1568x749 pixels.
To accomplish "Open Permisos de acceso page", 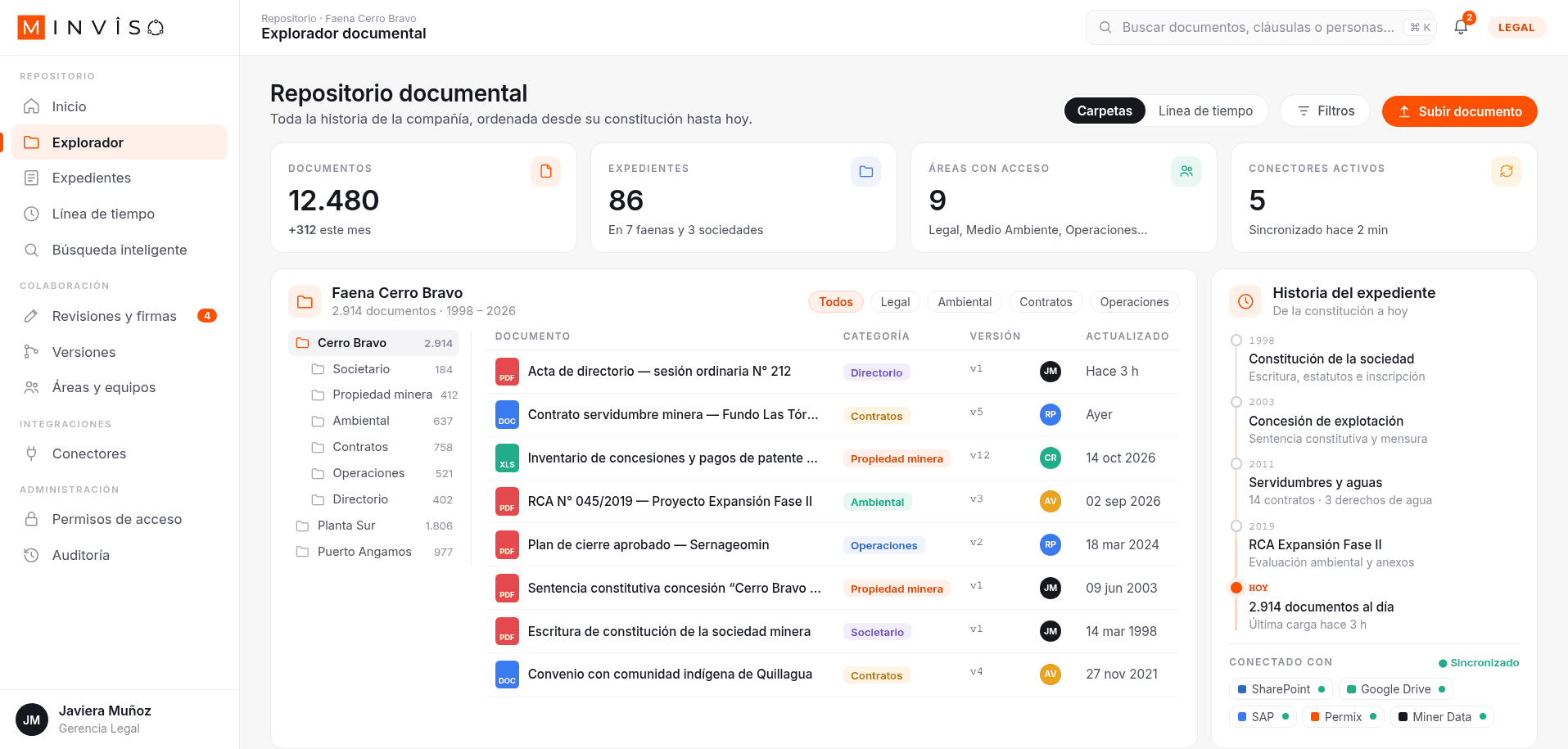I will (x=120, y=519).
